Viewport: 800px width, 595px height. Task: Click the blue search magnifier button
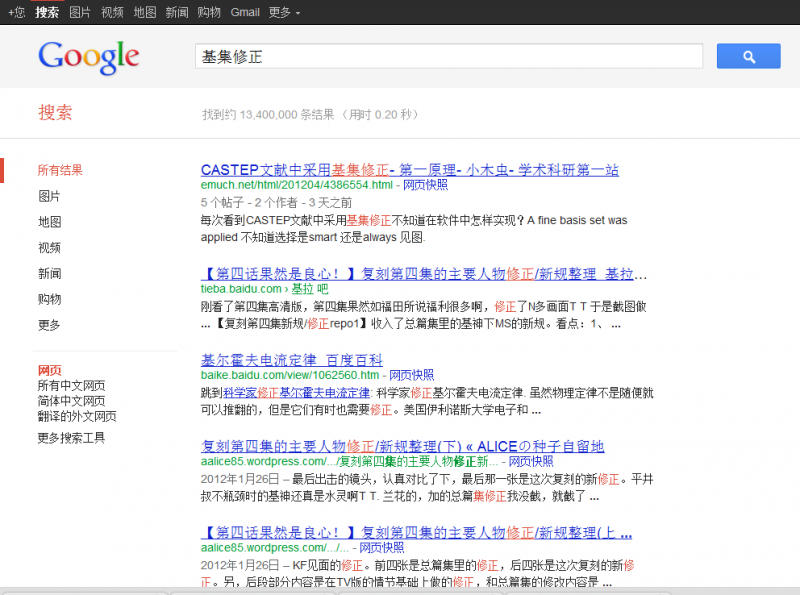(748, 56)
